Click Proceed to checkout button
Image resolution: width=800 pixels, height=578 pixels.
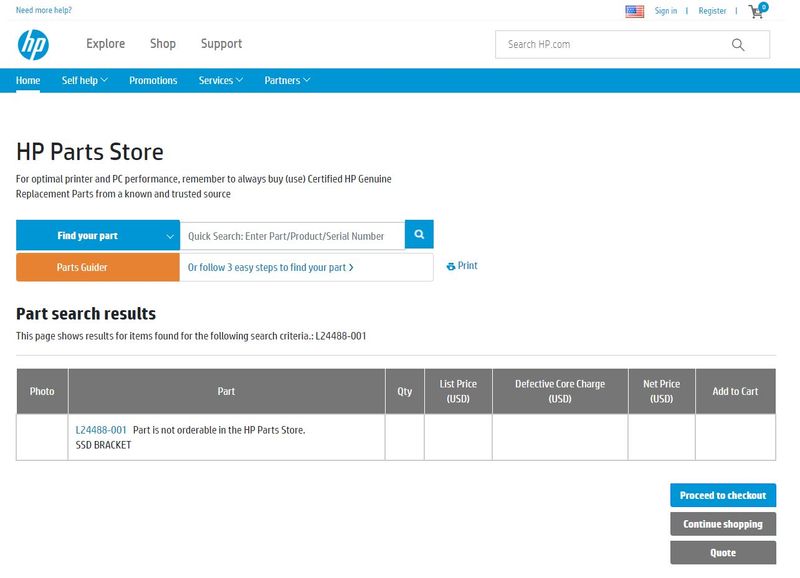pos(722,496)
